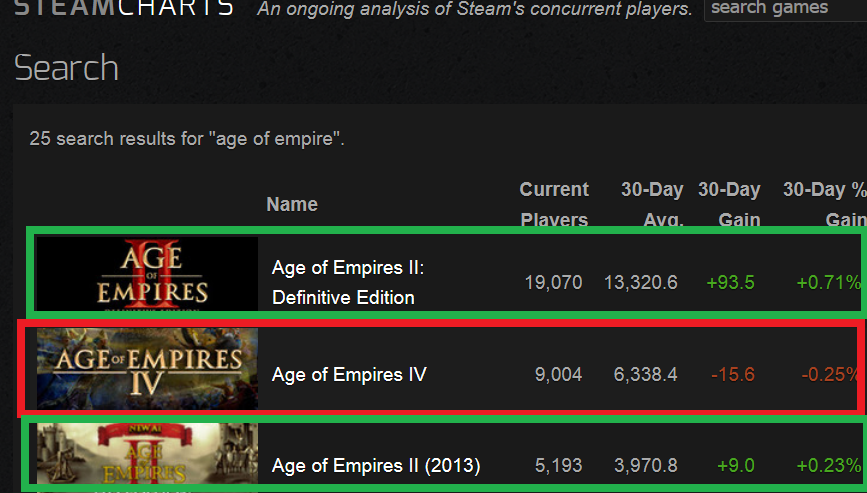The height and width of the screenshot is (493, 867).
Task: Click the 30-Day Gain column header
Action: [729, 204]
